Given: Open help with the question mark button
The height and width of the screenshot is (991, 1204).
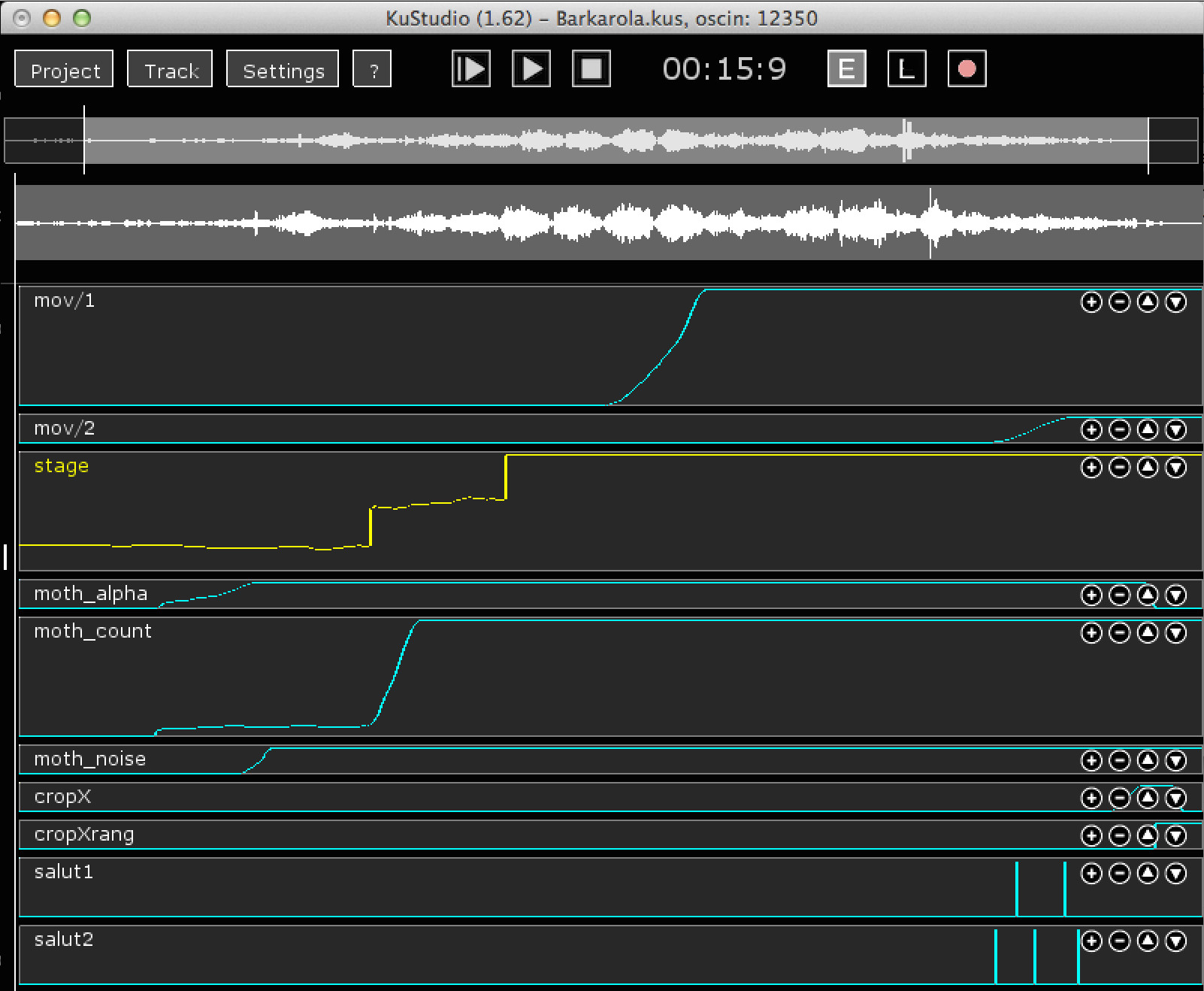Looking at the screenshot, I should click(x=372, y=69).
